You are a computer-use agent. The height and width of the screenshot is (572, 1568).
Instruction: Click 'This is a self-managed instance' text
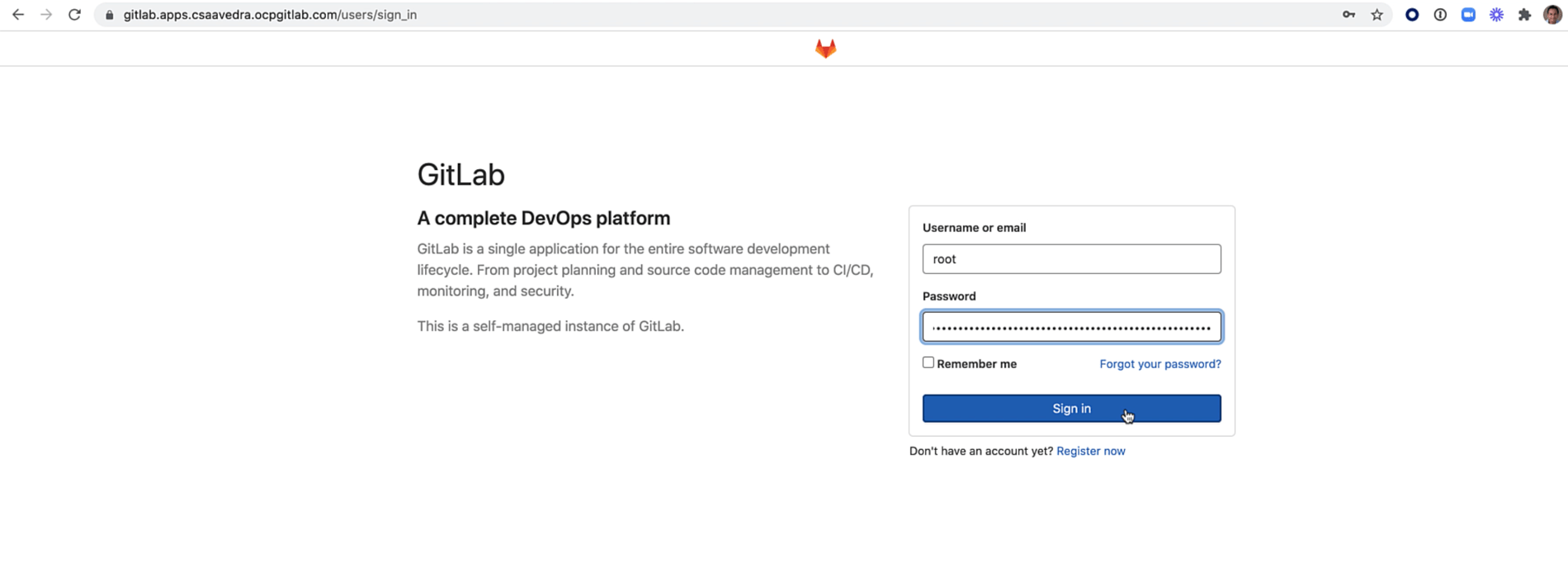coord(550,326)
